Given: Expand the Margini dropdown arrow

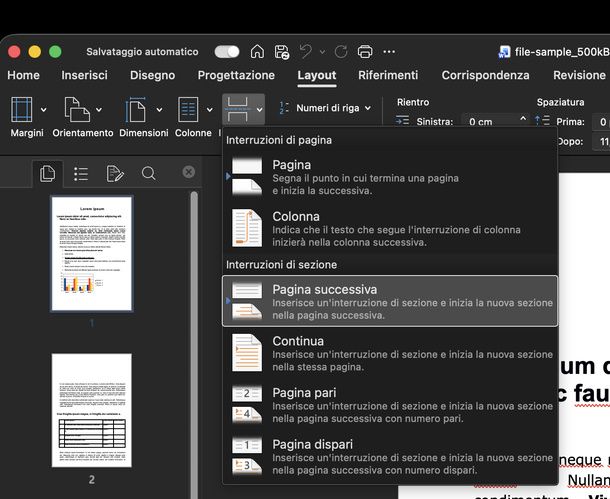Looking at the screenshot, I should [44, 110].
